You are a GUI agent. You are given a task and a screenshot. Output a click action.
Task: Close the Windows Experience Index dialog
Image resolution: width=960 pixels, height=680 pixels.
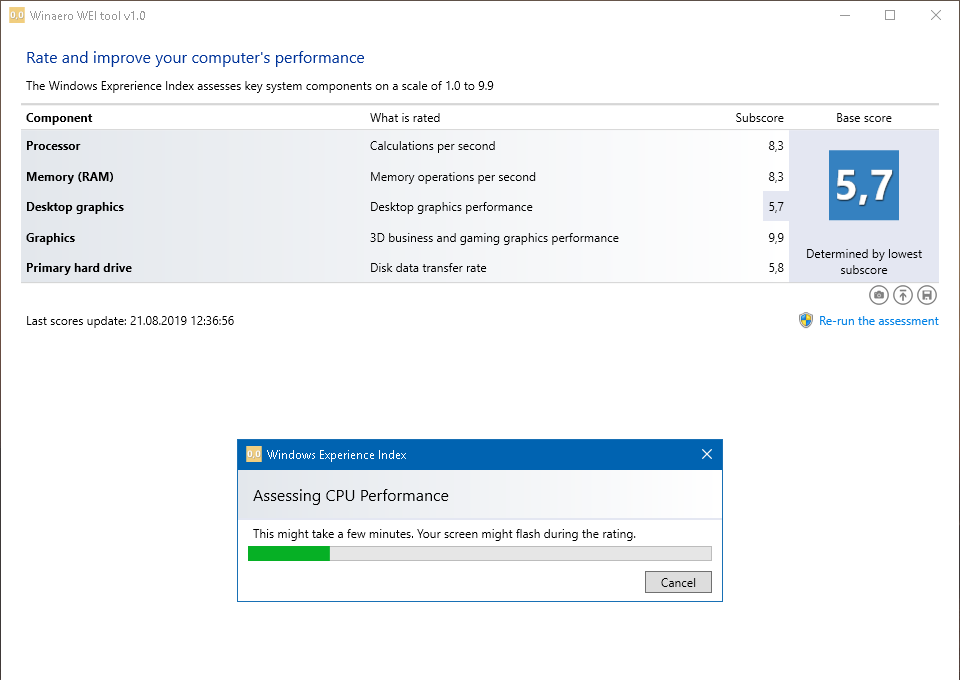point(707,454)
